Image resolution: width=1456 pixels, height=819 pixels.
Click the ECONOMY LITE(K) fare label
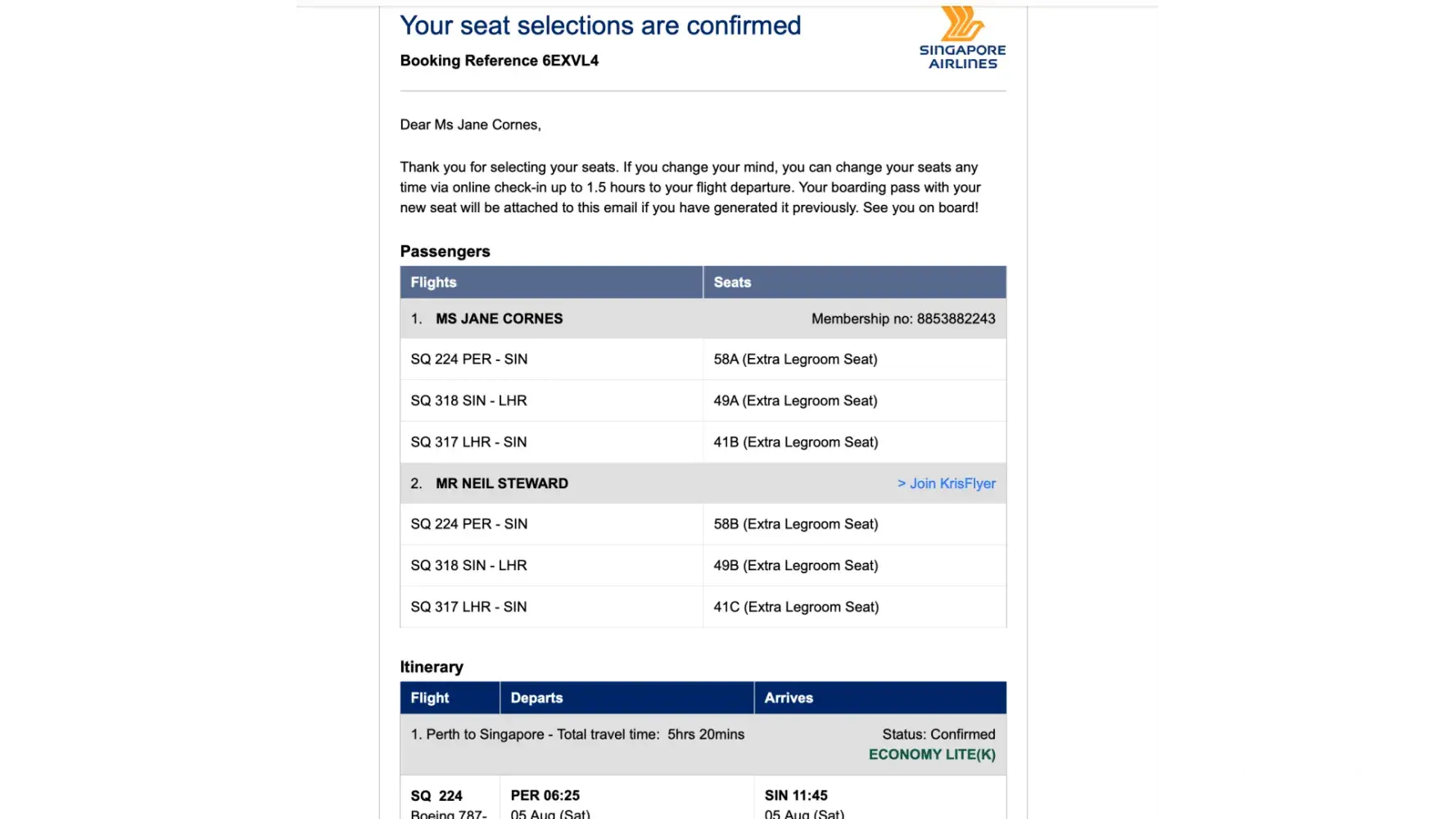point(932,754)
